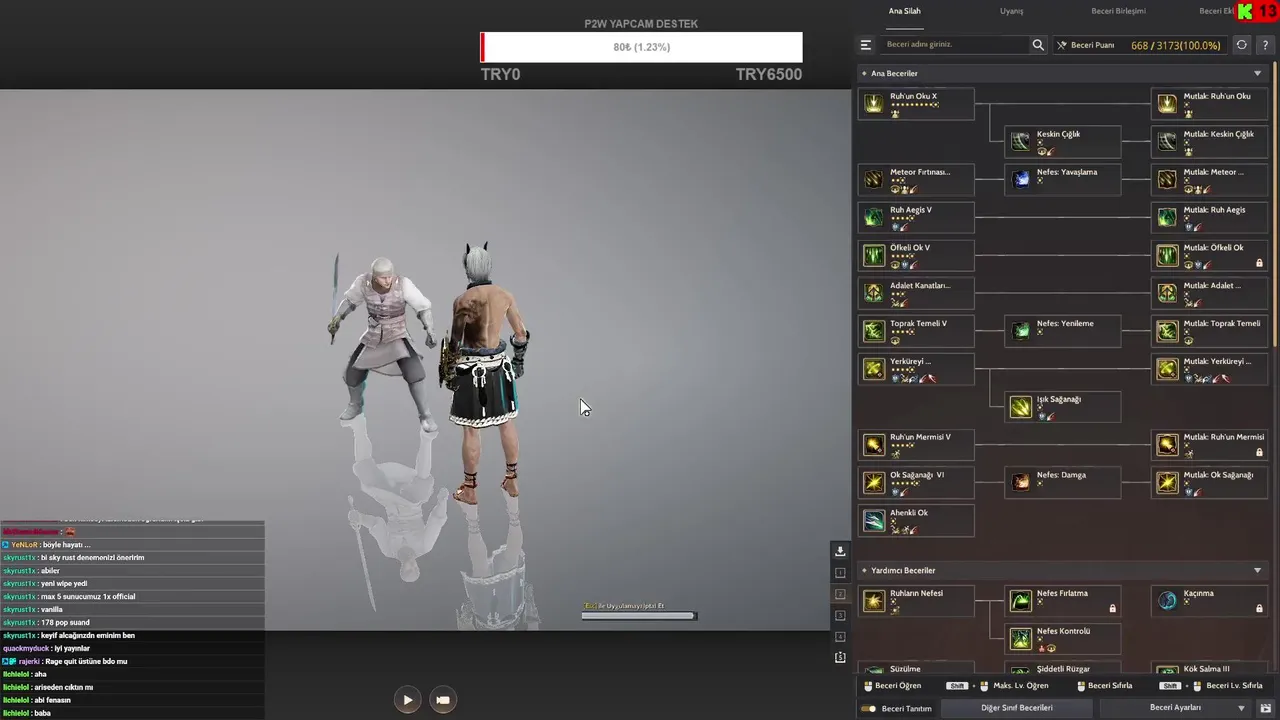
Task: Click the chat message 'Rage quit üstüne bdo mu'
Action: [x=85, y=661]
